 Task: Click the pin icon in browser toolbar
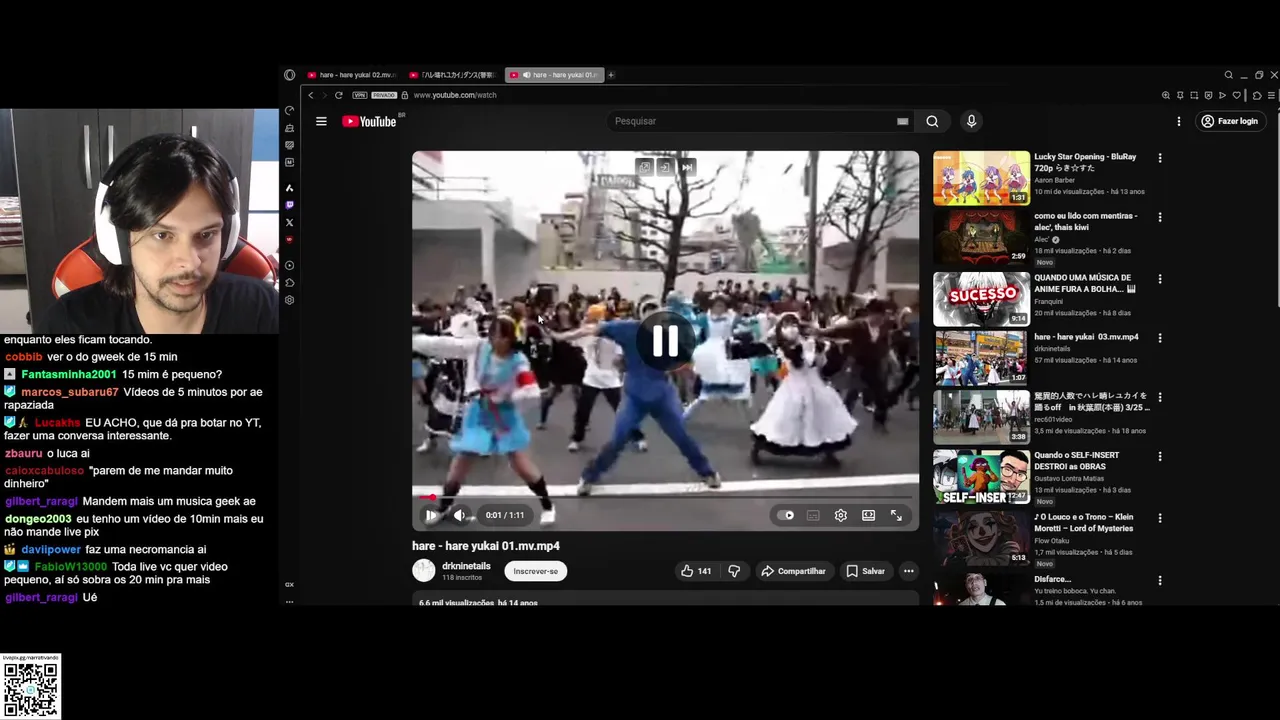(1180, 95)
